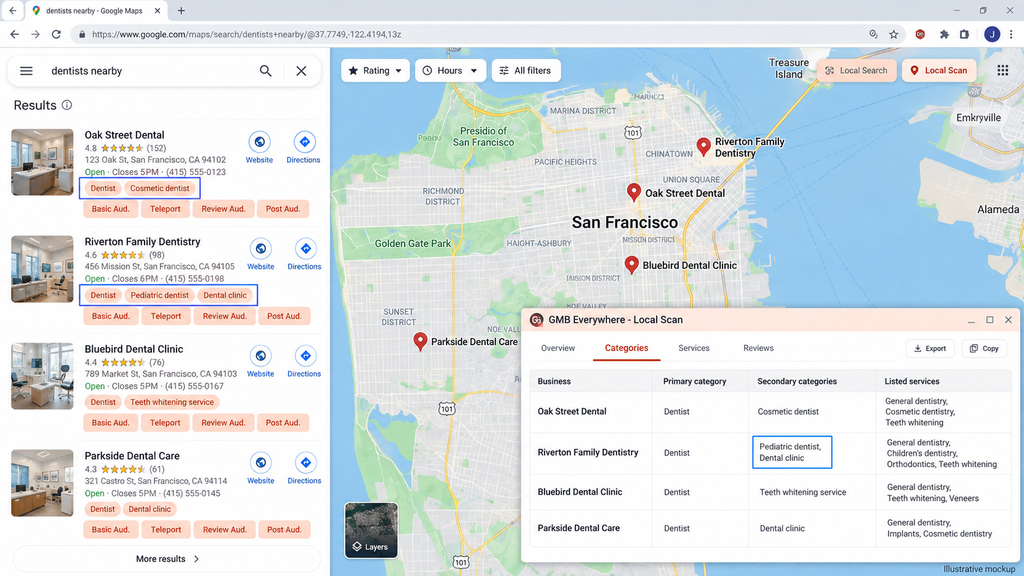Expand More results list
This screenshot has height=576, width=1024.
tap(167, 559)
